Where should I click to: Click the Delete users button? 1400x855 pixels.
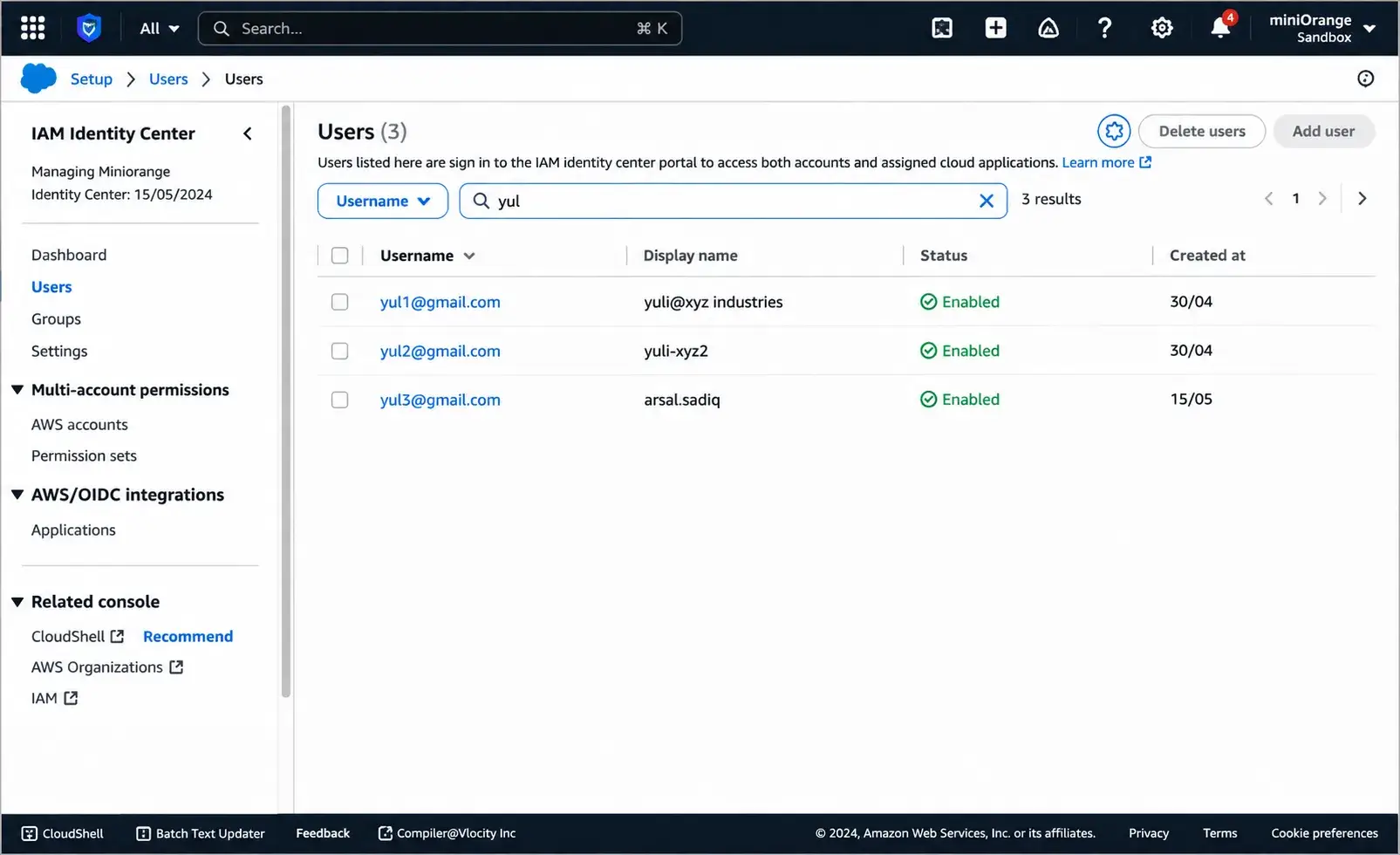(x=1202, y=131)
